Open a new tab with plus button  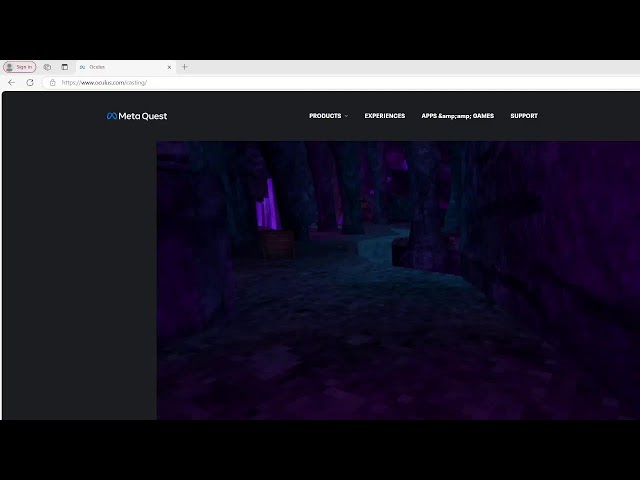(184, 67)
